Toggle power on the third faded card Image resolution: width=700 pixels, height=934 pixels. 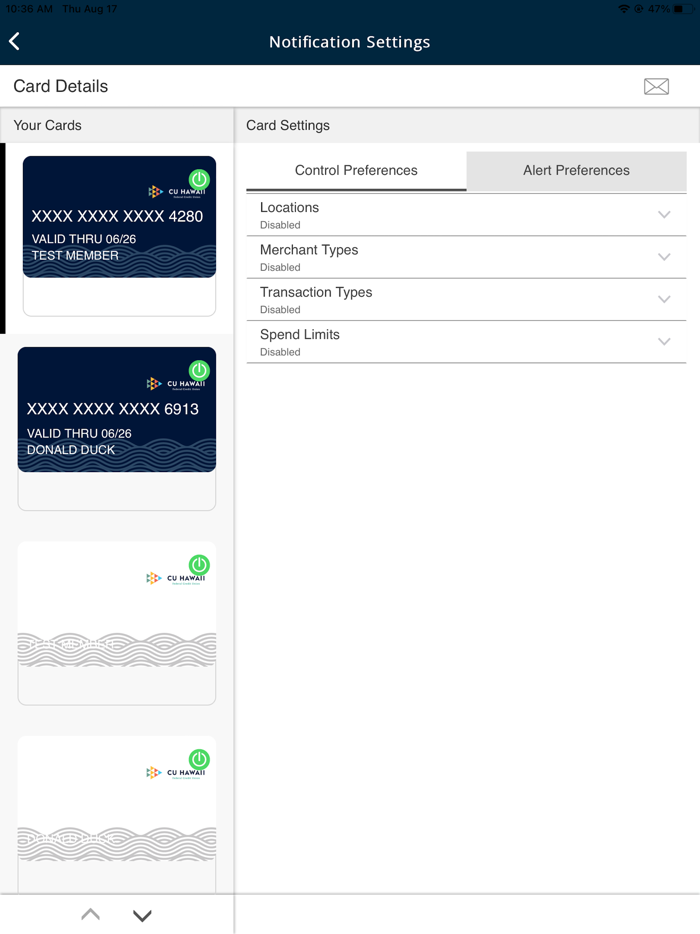tap(199, 564)
